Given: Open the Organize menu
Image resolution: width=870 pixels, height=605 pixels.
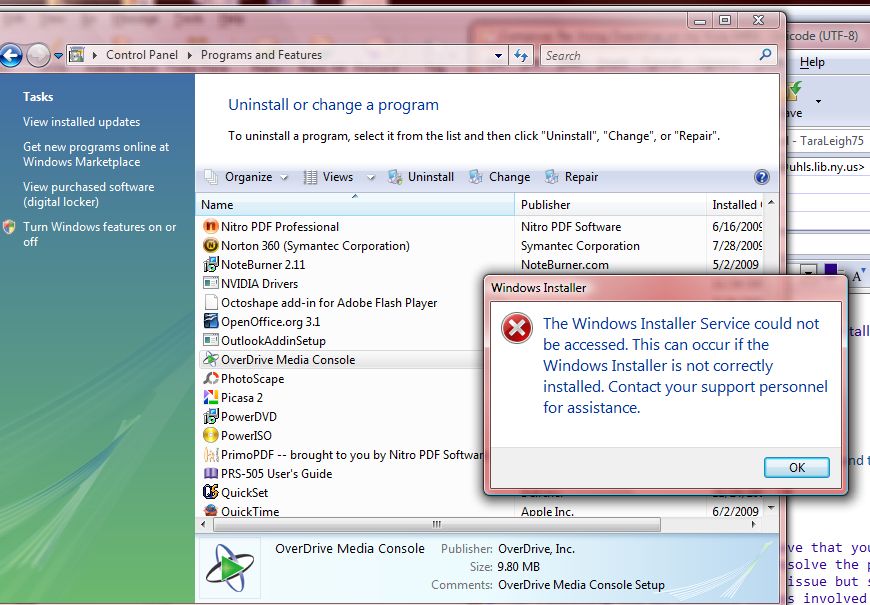Looking at the screenshot, I should (x=247, y=177).
